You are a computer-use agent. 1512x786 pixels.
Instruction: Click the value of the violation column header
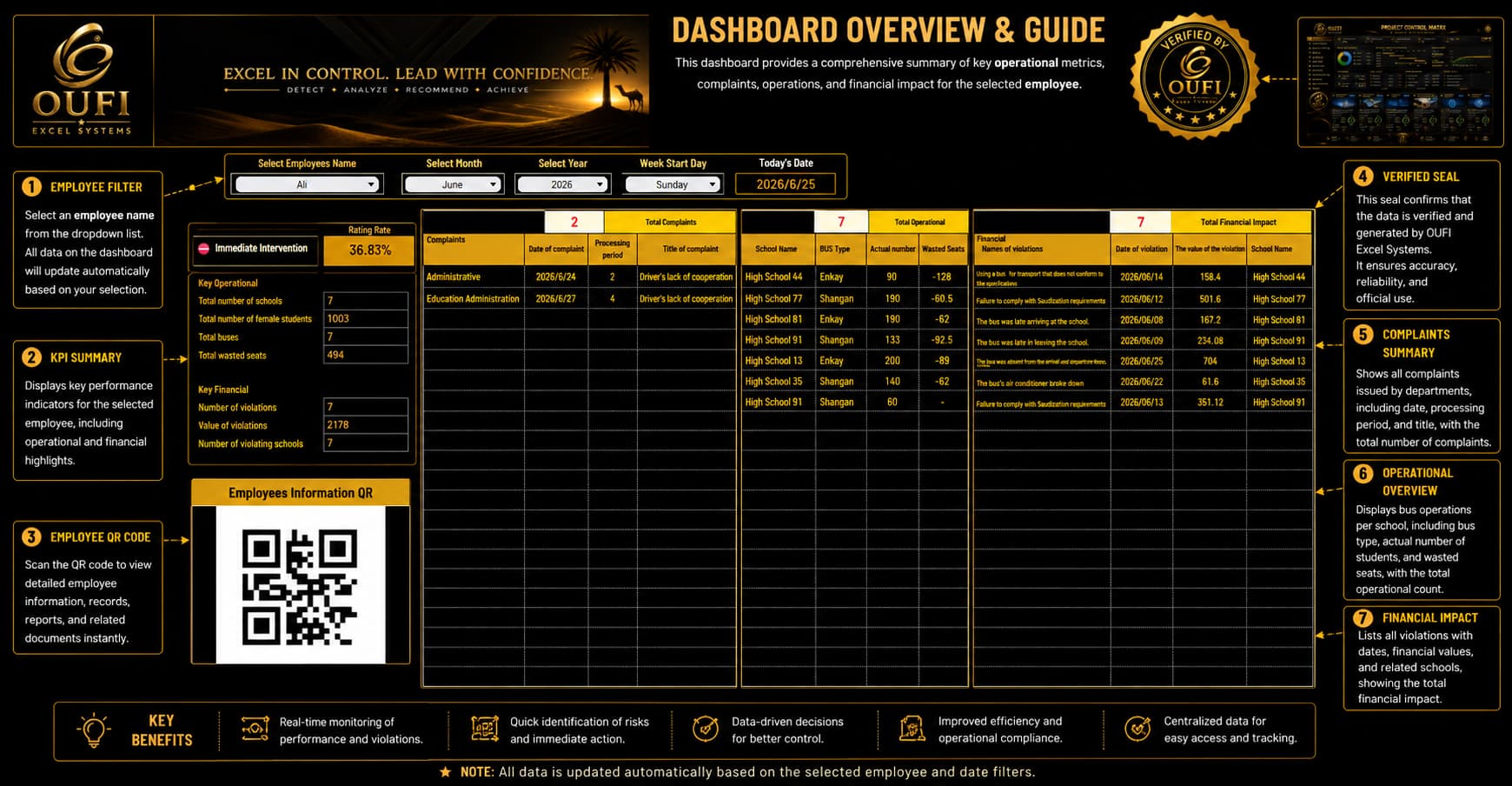click(x=1210, y=250)
